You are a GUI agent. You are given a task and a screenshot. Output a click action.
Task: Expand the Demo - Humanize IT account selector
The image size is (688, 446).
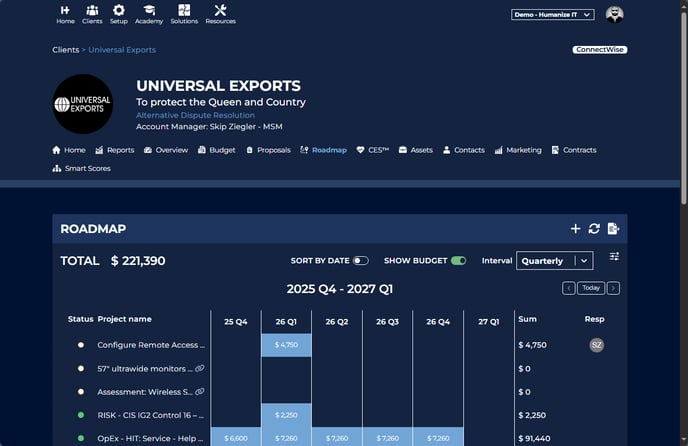[553, 15]
